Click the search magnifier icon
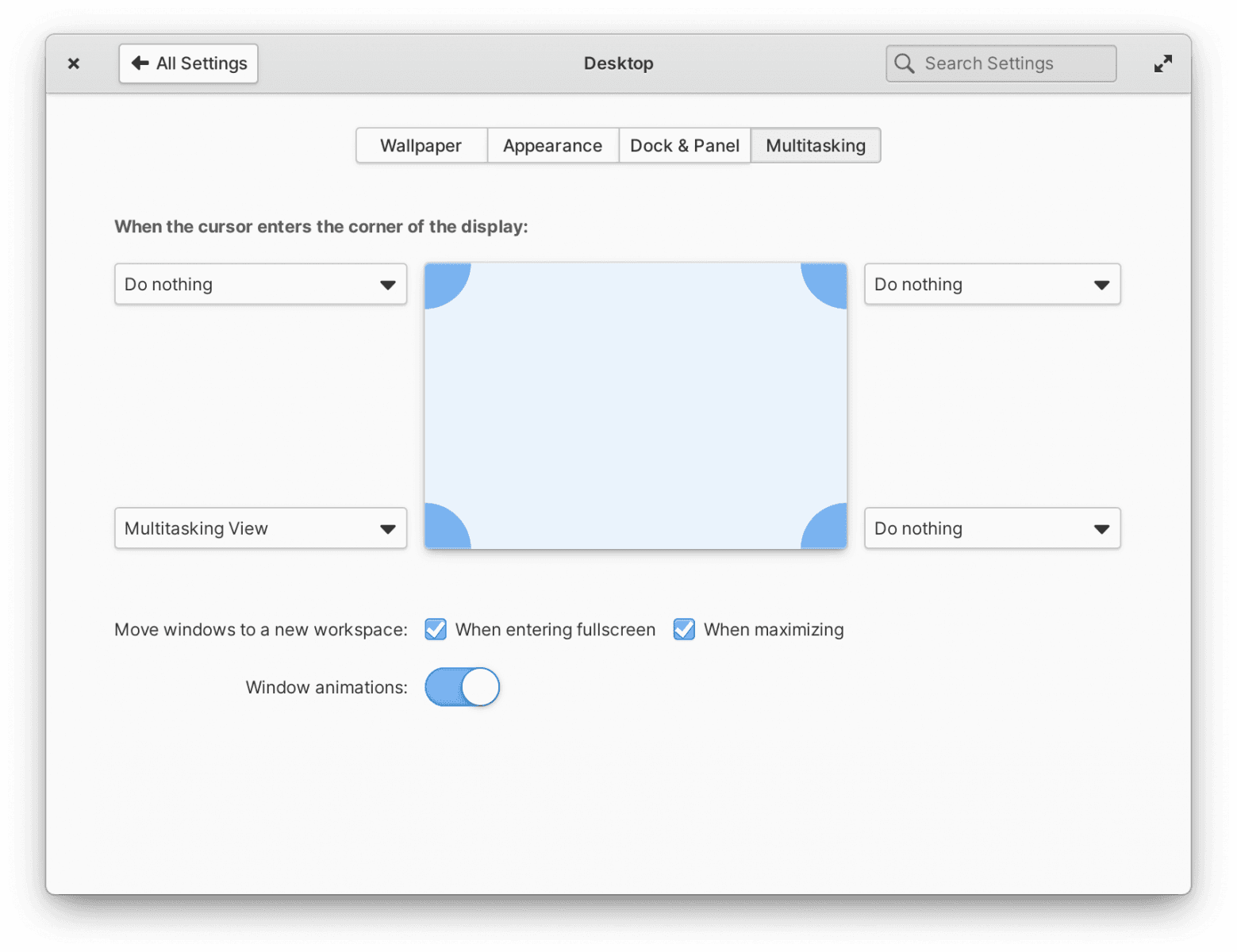 pos(904,63)
